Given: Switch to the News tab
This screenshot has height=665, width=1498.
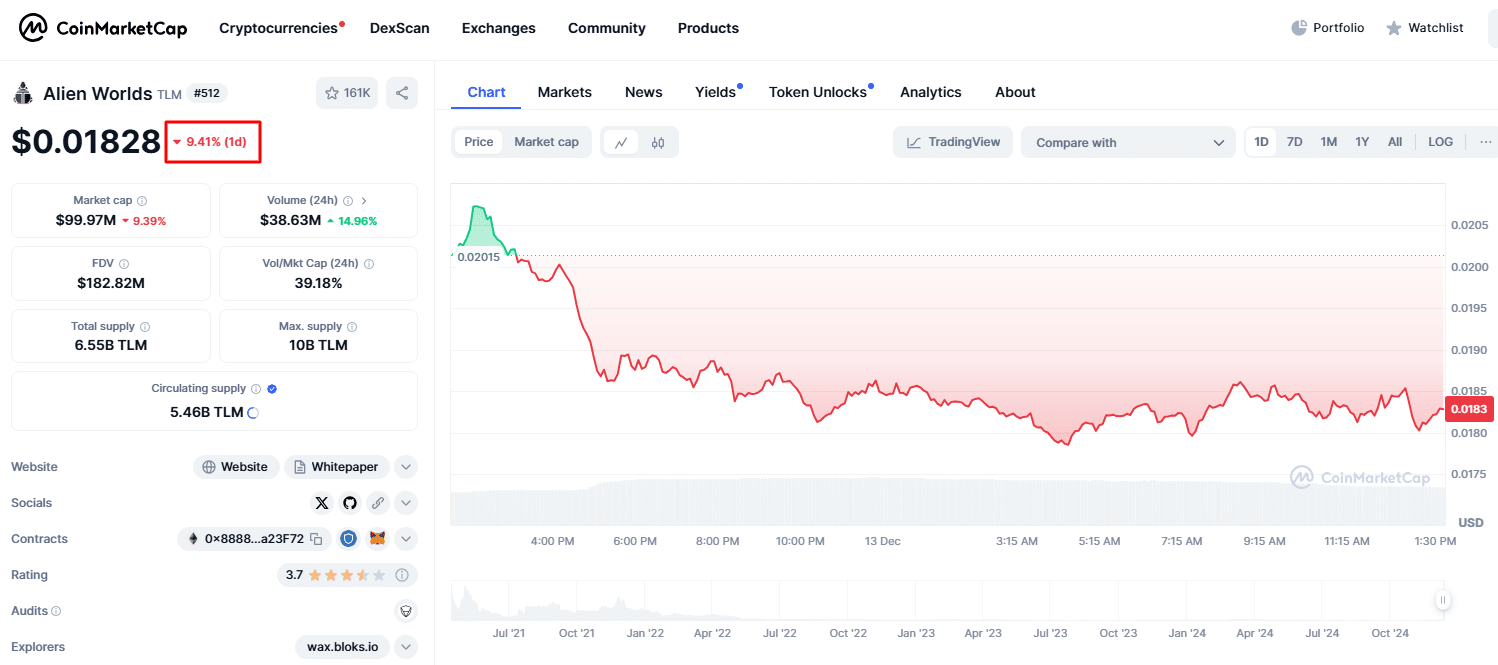Looking at the screenshot, I should (x=644, y=92).
